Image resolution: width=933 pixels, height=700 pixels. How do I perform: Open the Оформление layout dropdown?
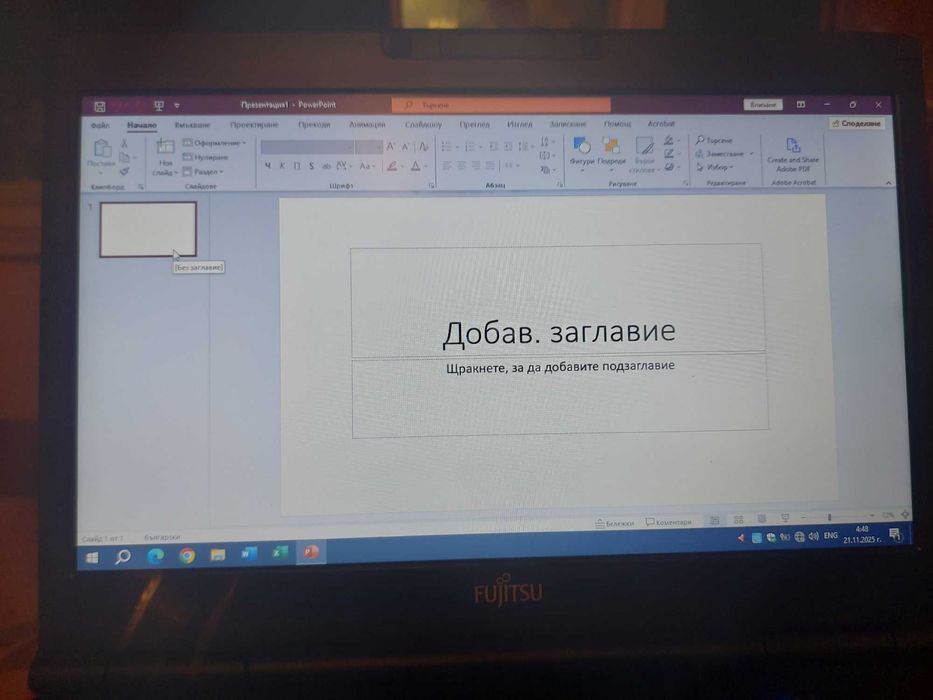click(214, 143)
